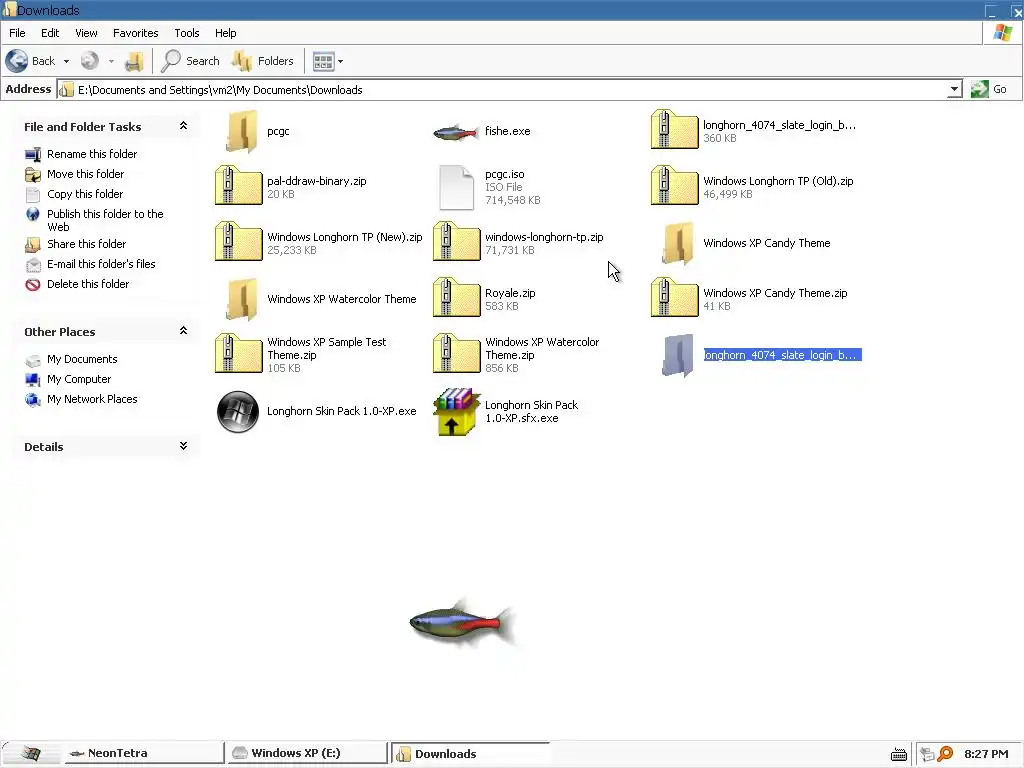The width and height of the screenshot is (1024, 768).
Task: Open the Edit menu
Action: 50,33
